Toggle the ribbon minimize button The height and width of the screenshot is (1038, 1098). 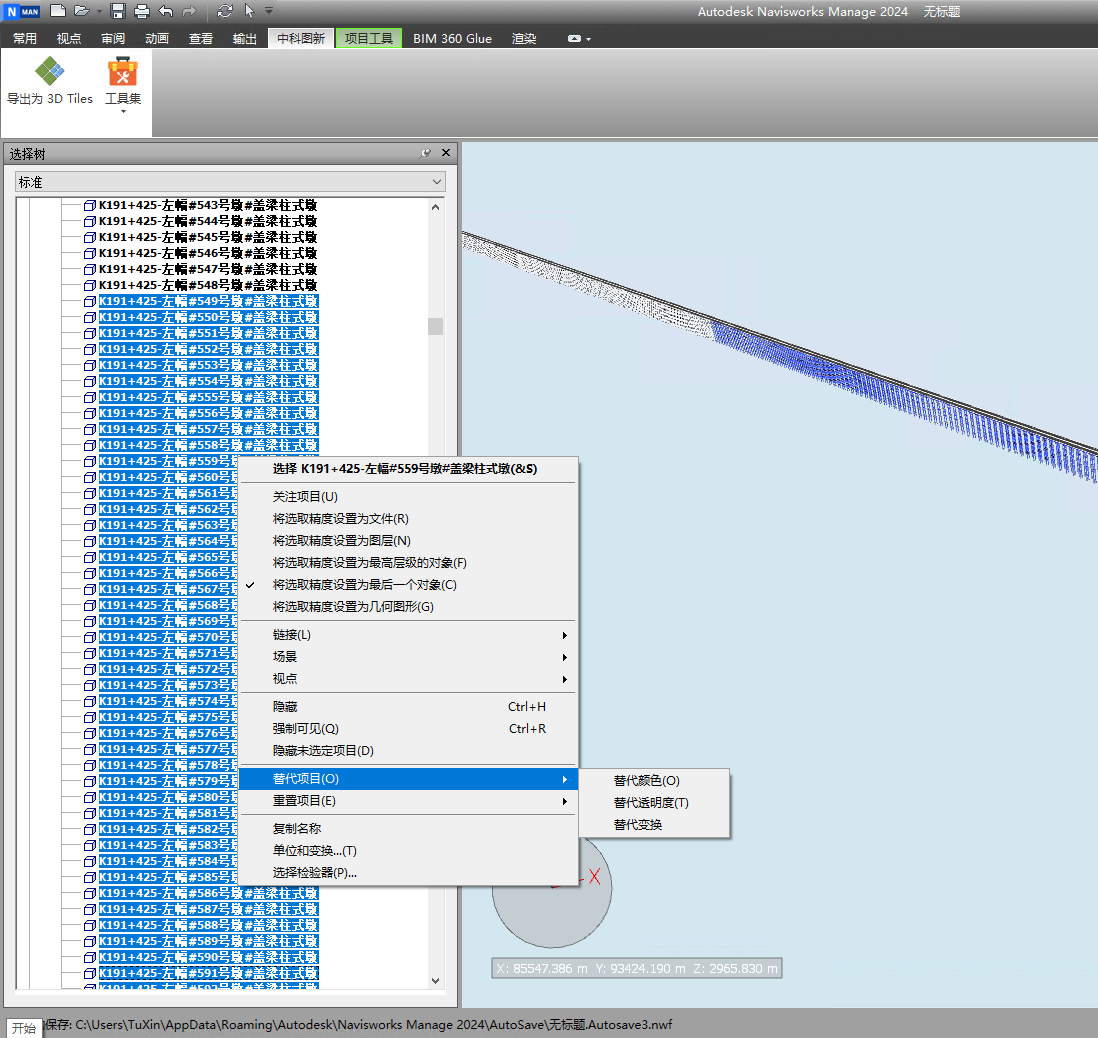(574, 39)
